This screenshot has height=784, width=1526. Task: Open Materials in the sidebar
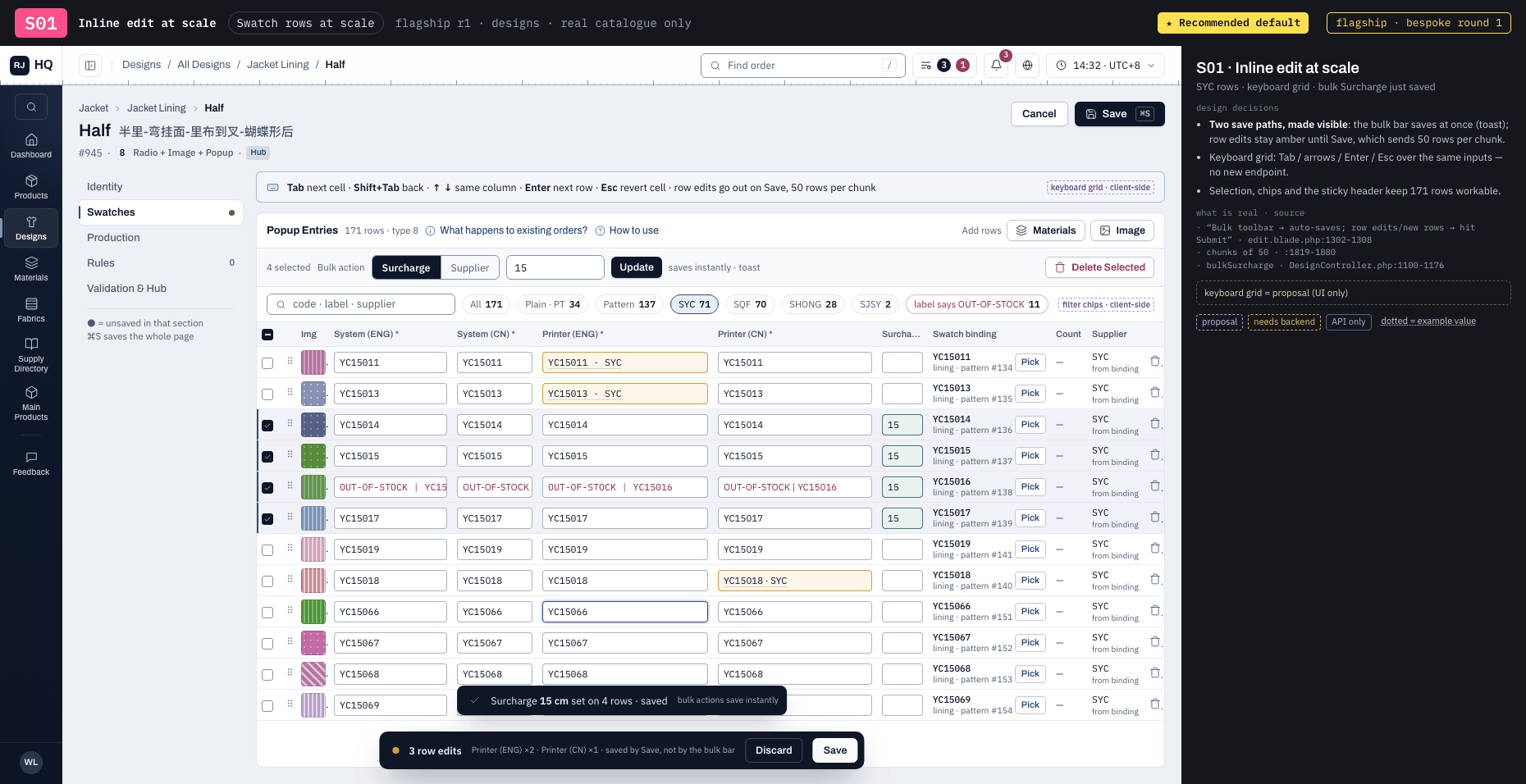pos(31,269)
